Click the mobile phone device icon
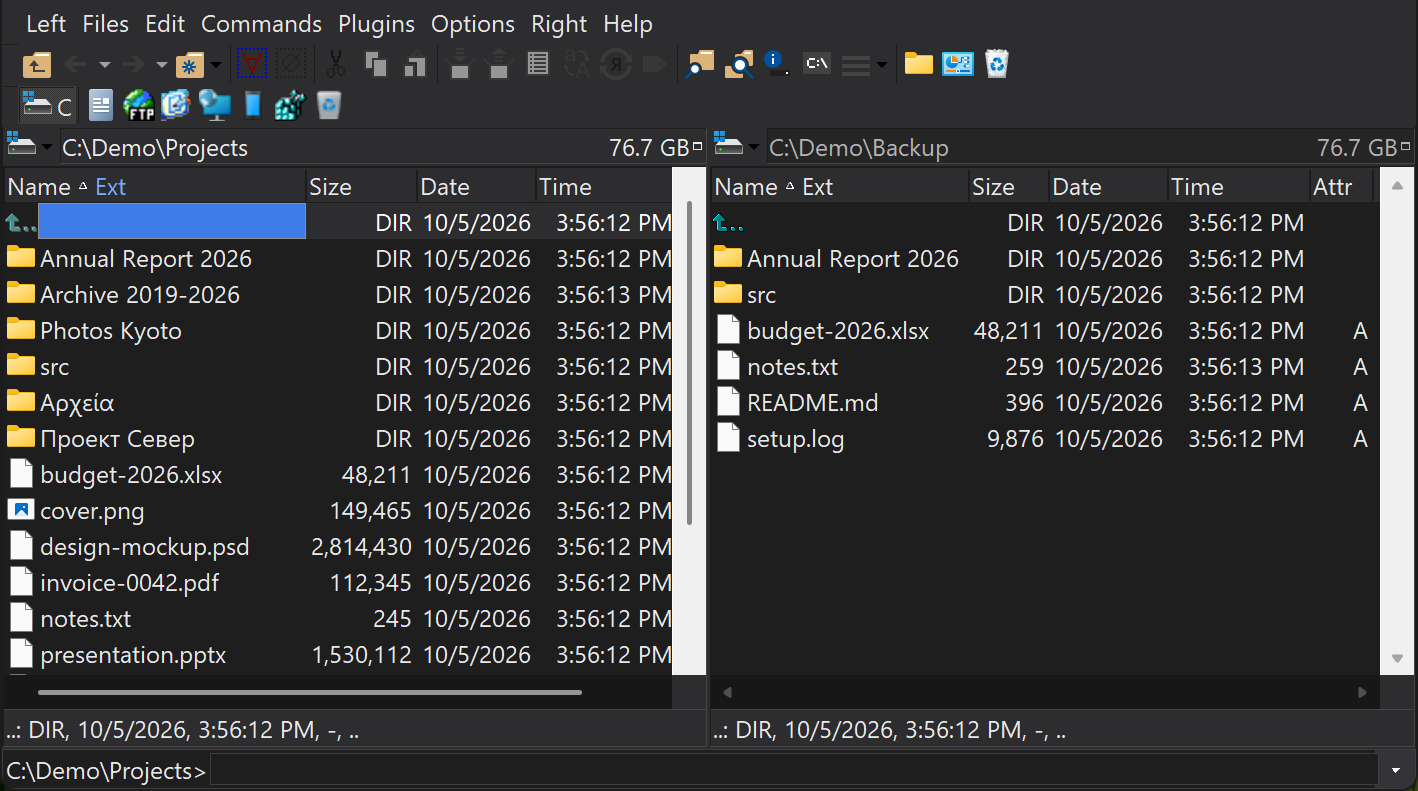Viewport: 1418px width, 791px height. click(x=253, y=104)
